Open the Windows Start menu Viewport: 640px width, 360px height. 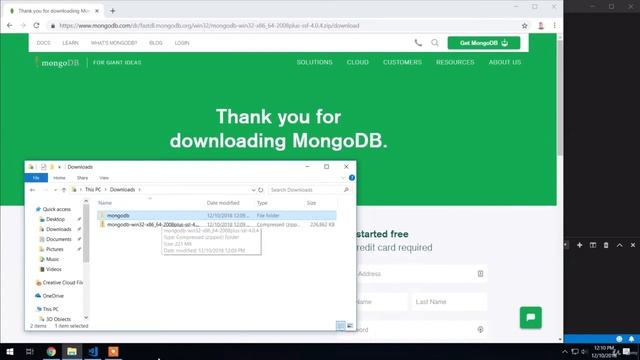9,351
